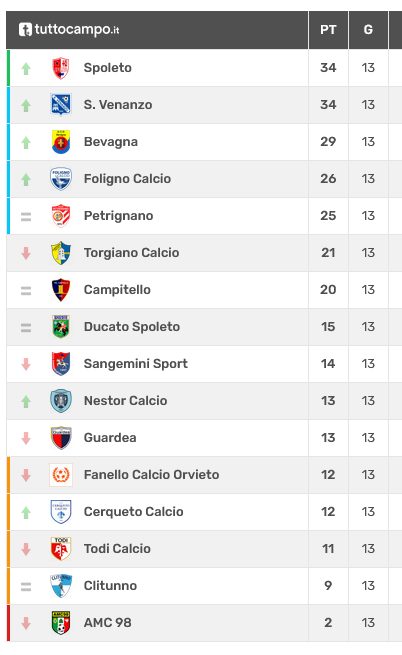Select the Torgiano Calcio crest icon
The height and width of the screenshot is (655, 402).
(61, 253)
